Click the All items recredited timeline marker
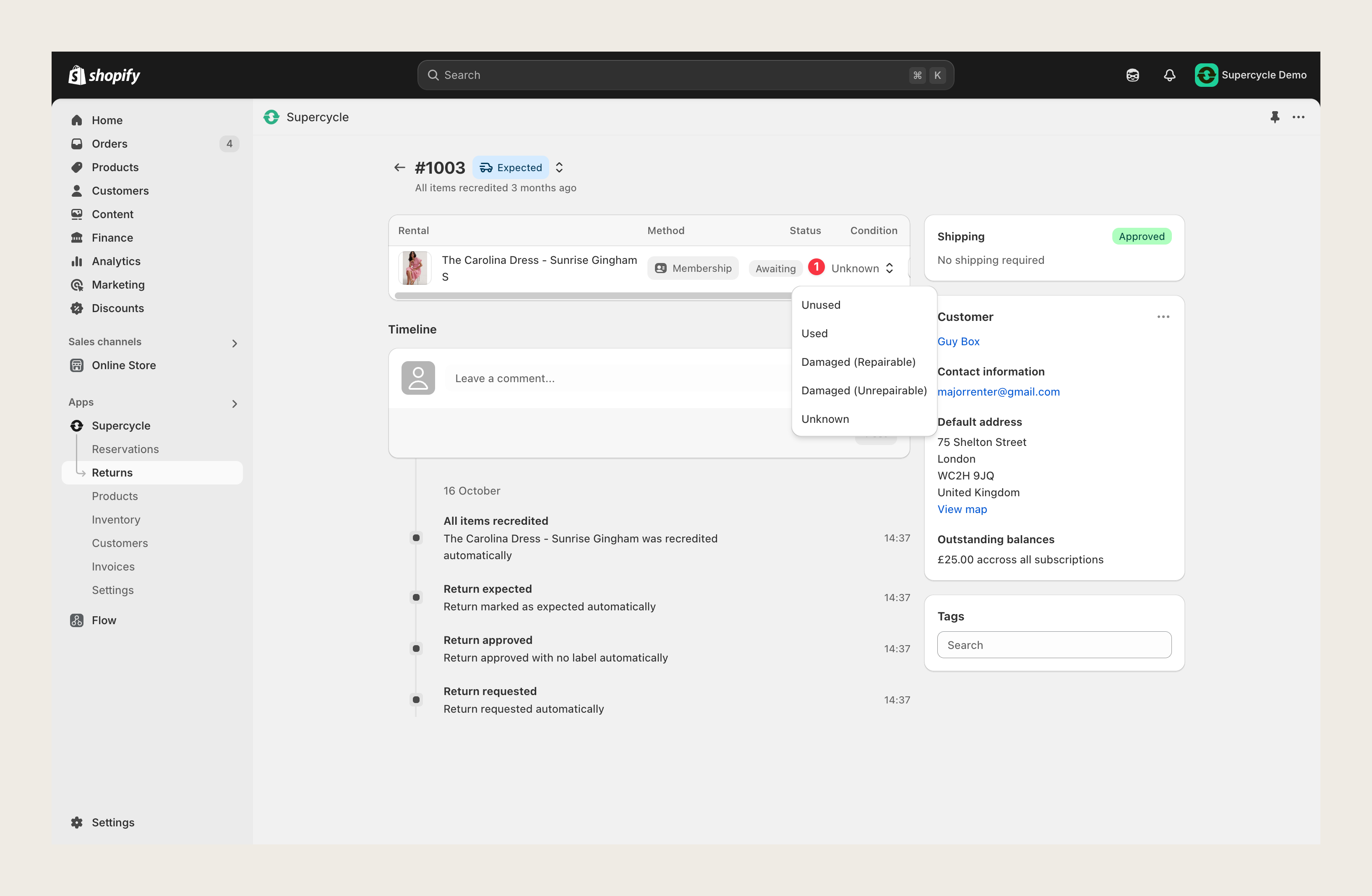Viewport: 1372px width, 896px height. coord(416,538)
